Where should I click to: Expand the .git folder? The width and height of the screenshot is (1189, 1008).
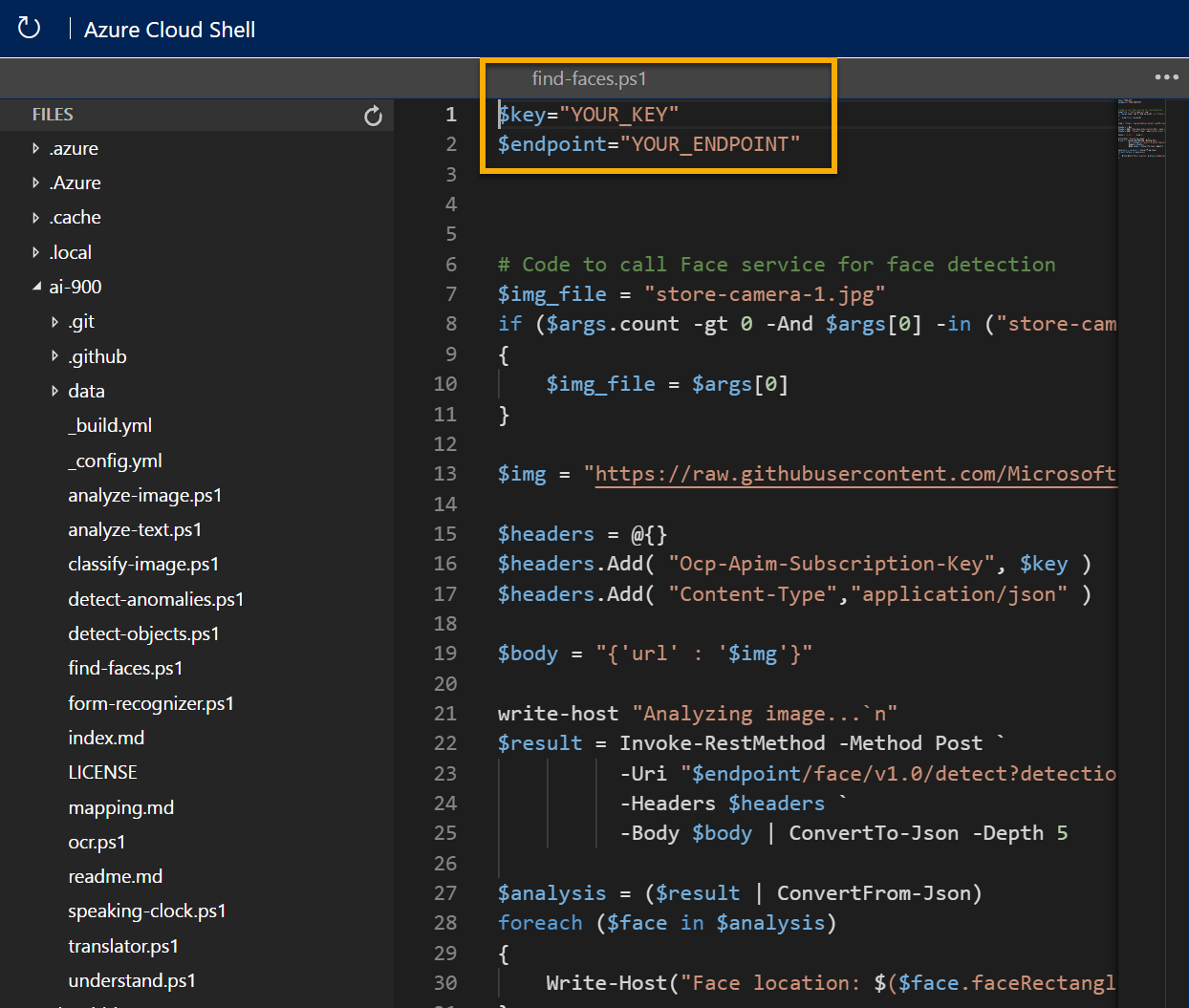coord(54,322)
